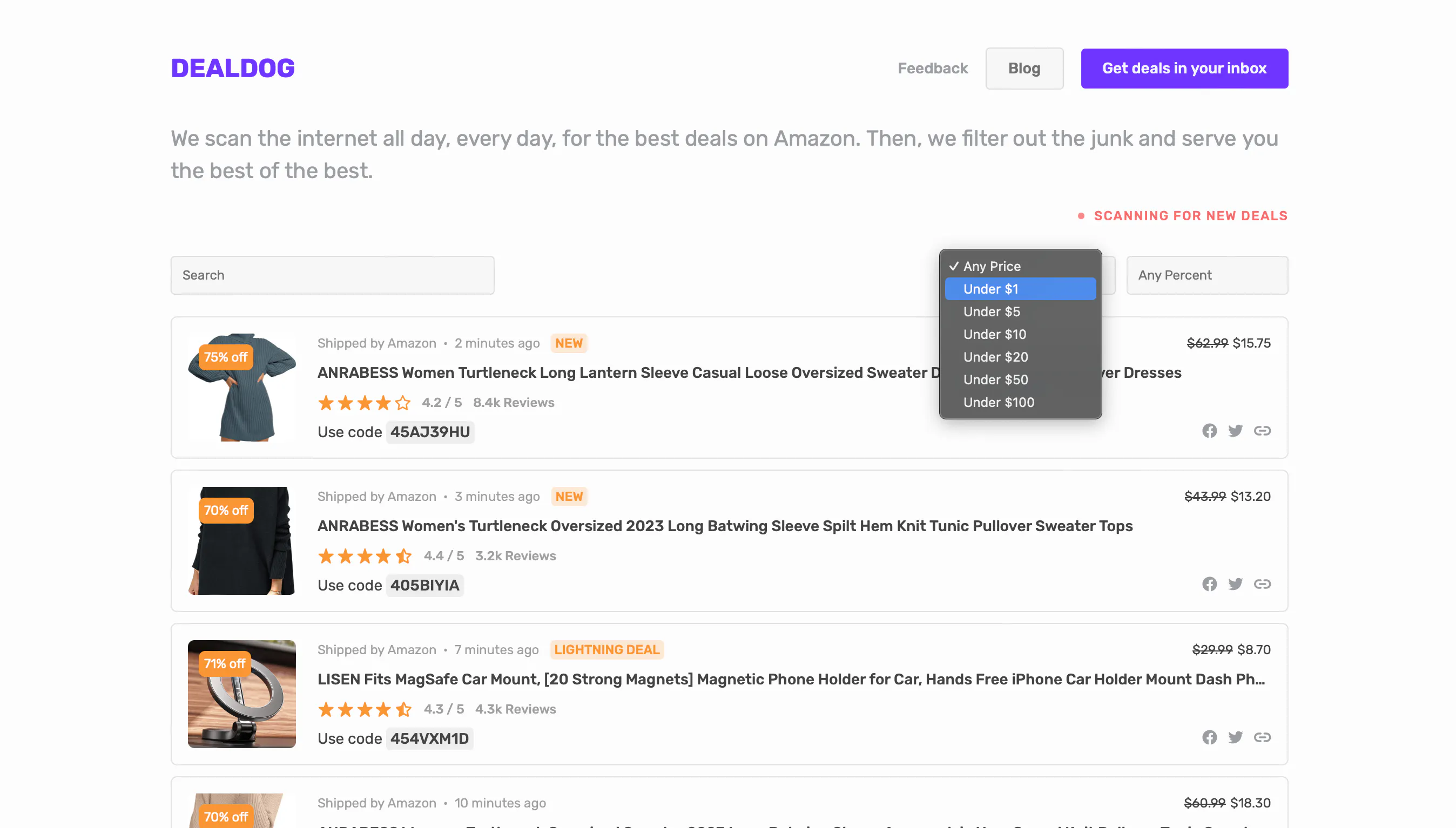
Task: Open the ANRABESS Lantern Sleeve Sweater Dress title
Action: click(749, 373)
